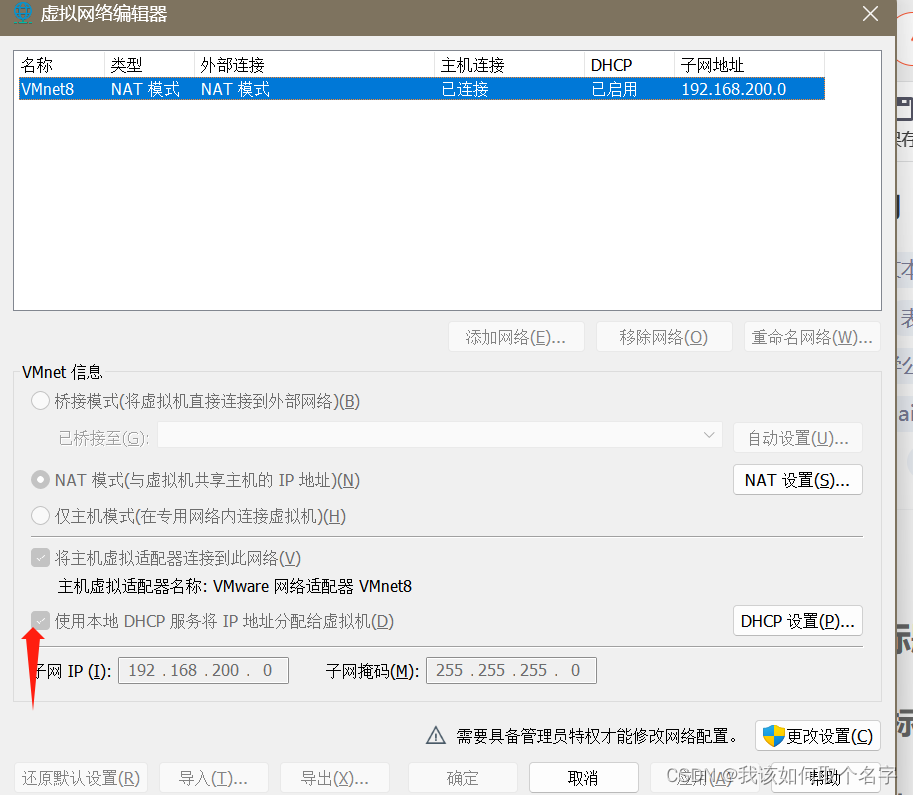The width and height of the screenshot is (913, 795).
Task: Select the 桥接模式 radio button
Action: [40, 401]
